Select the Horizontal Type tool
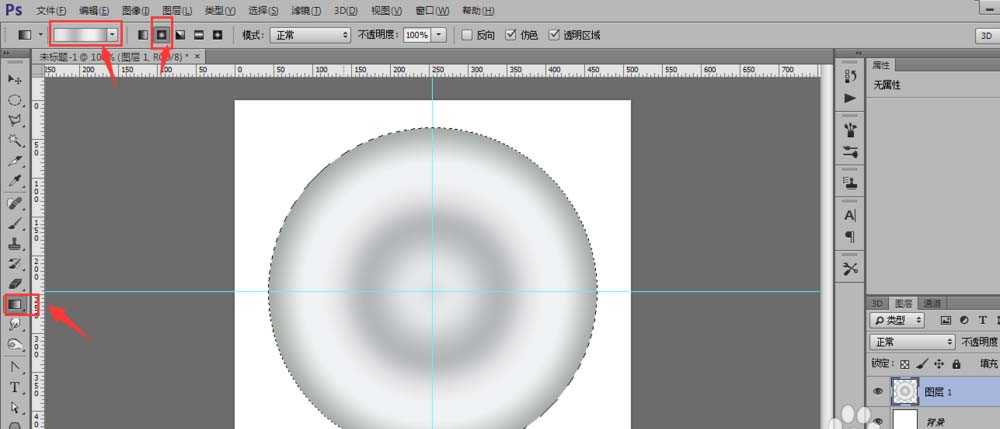 15,388
